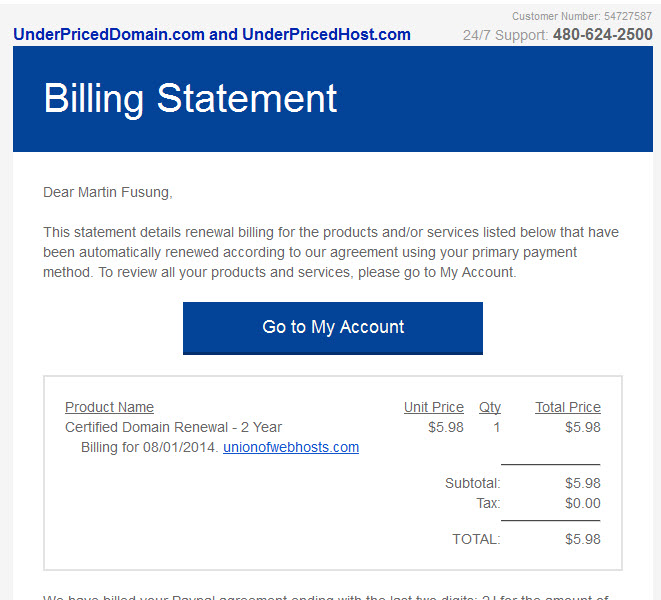The width and height of the screenshot is (661, 600).
Task: Click the Product Name column header
Action: click(x=109, y=407)
